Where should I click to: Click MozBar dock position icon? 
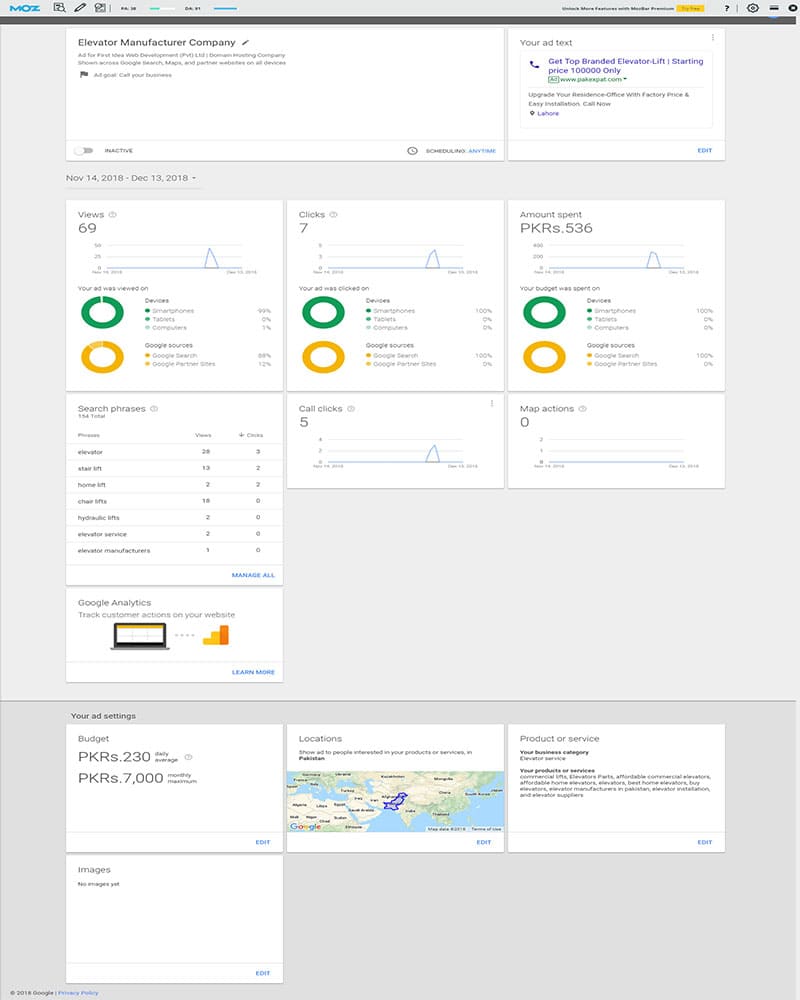point(774,8)
